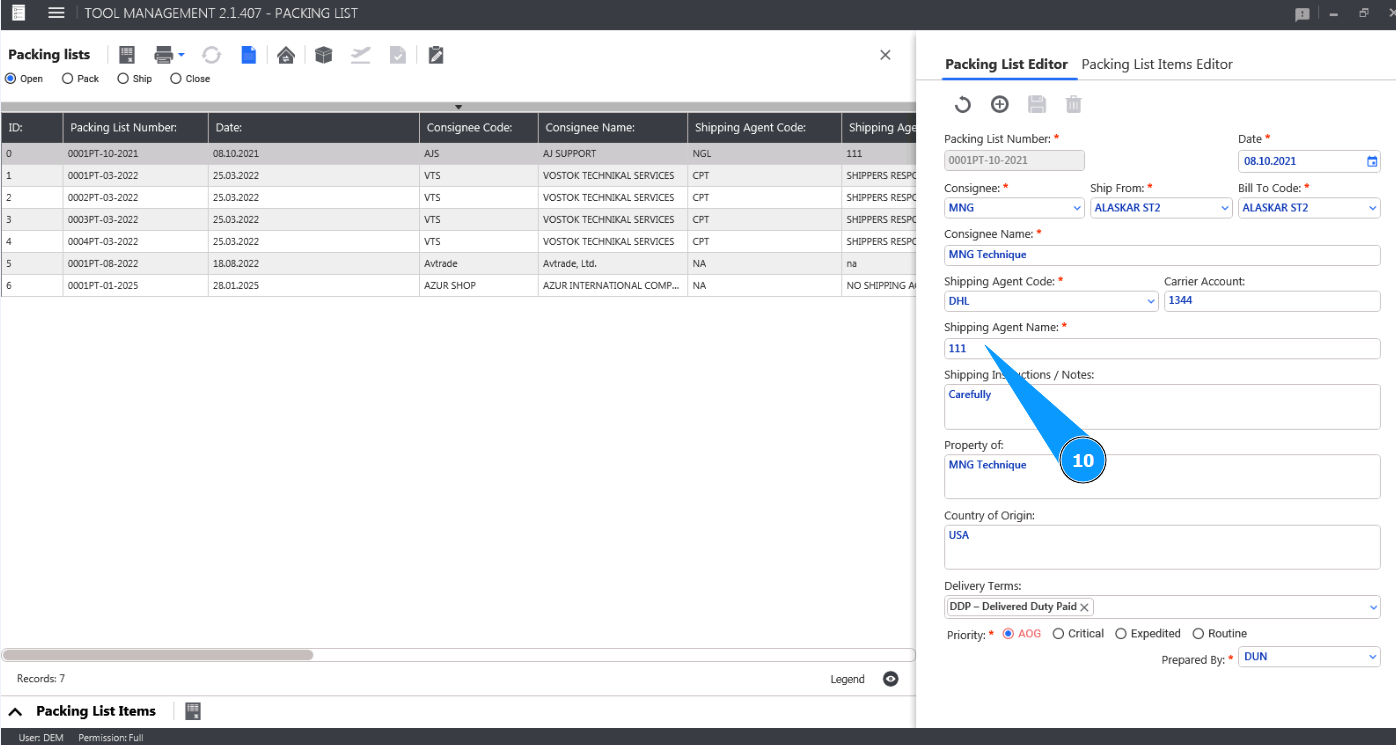Click the box package icon
Viewport: 1396px width, 746px height.
[323, 55]
